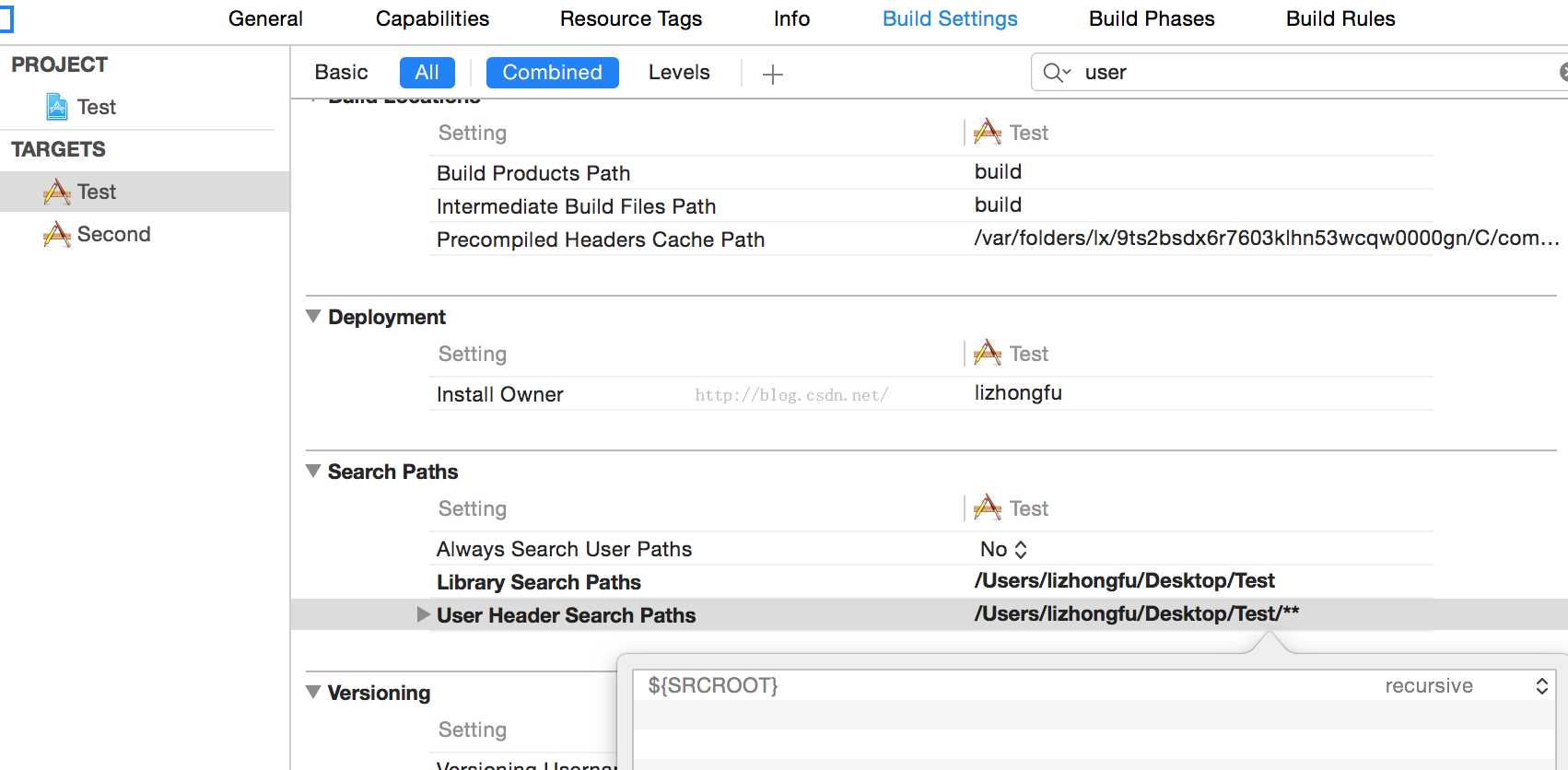Select the Install Owner setting
Image resolution: width=1568 pixels, height=770 pixels.
point(499,394)
